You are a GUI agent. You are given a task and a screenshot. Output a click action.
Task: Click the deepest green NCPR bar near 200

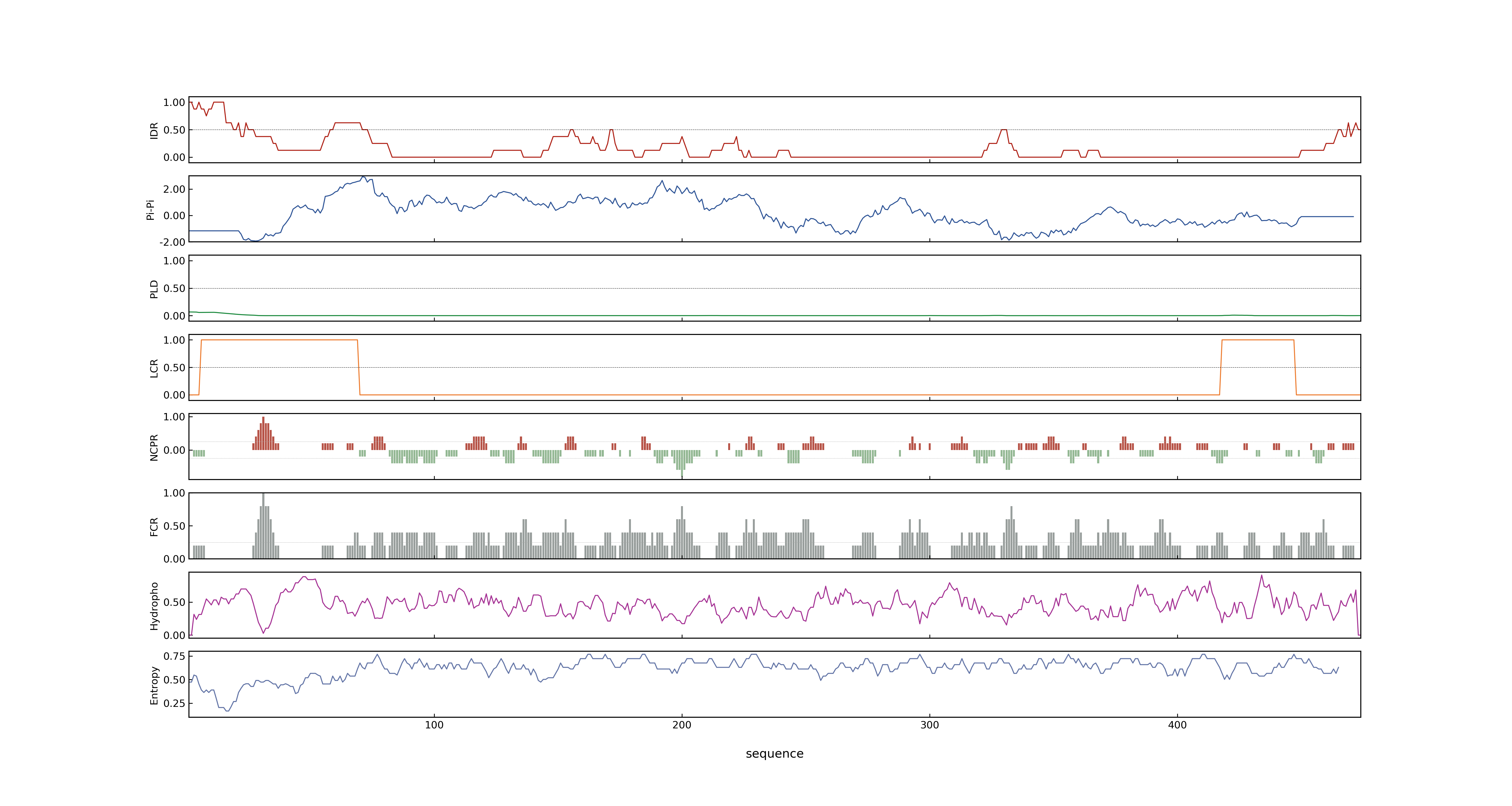click(681, 463)
